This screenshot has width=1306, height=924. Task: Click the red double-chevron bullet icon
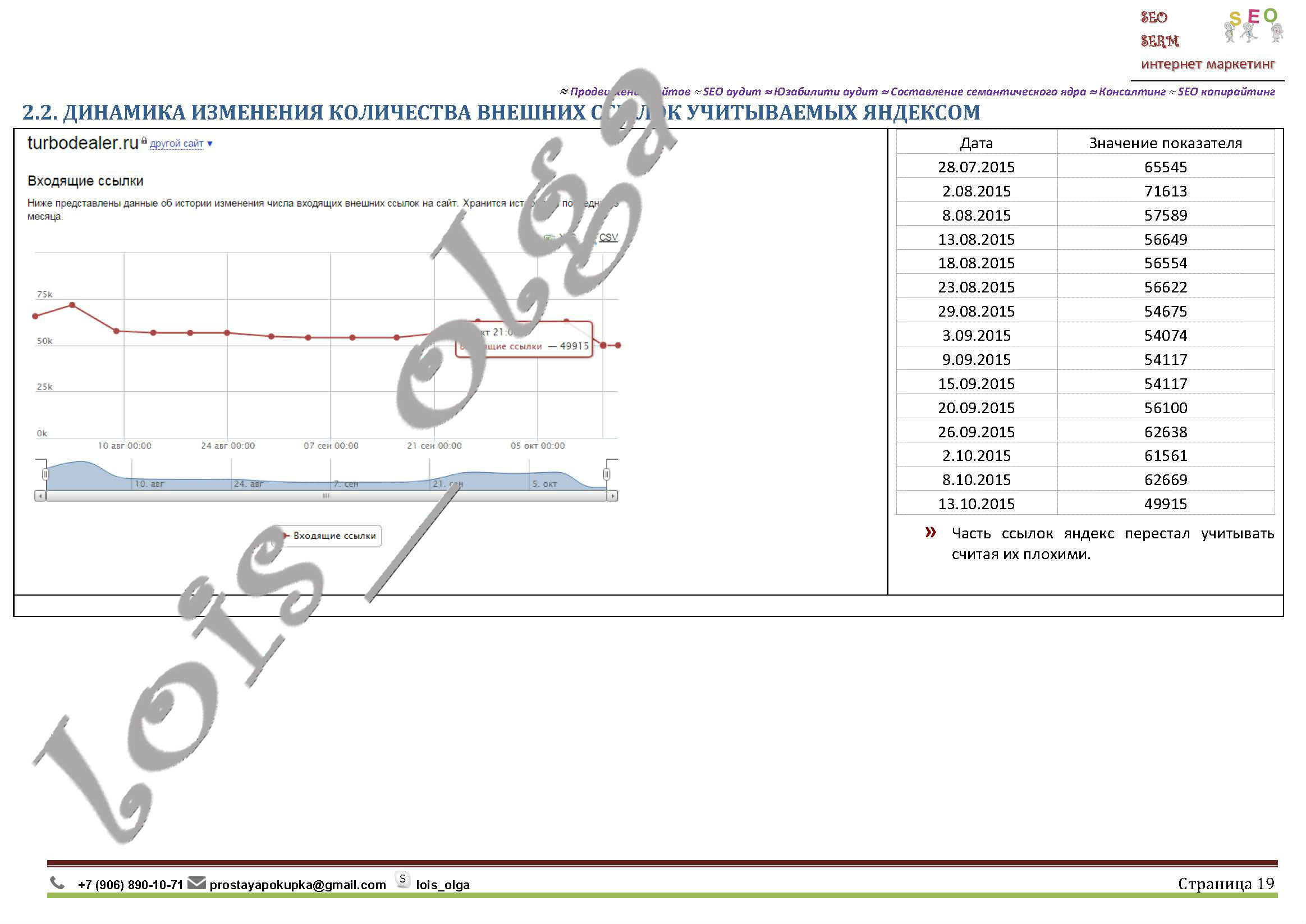930,533
